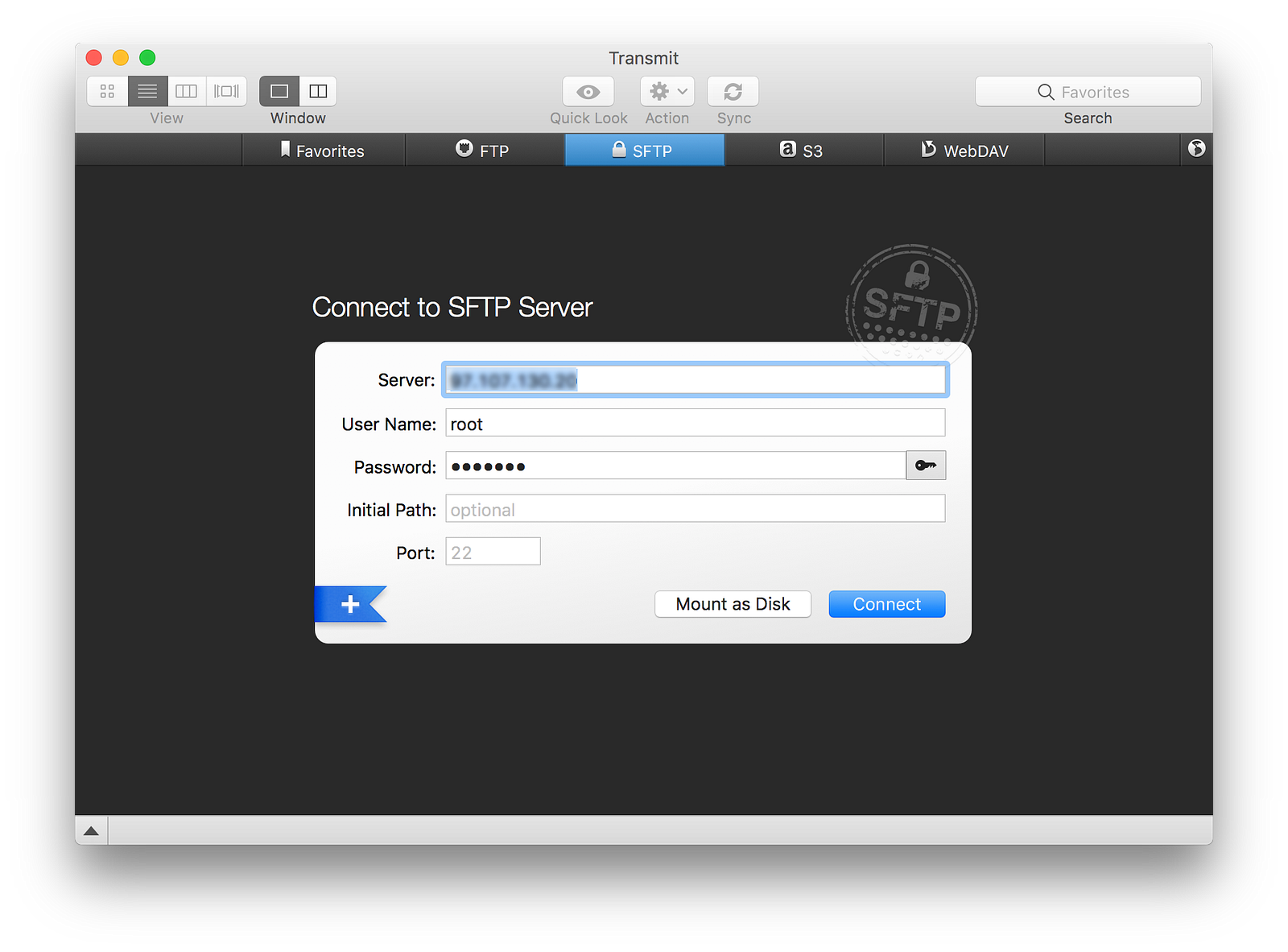Click the Connect button

coord(887,604)
